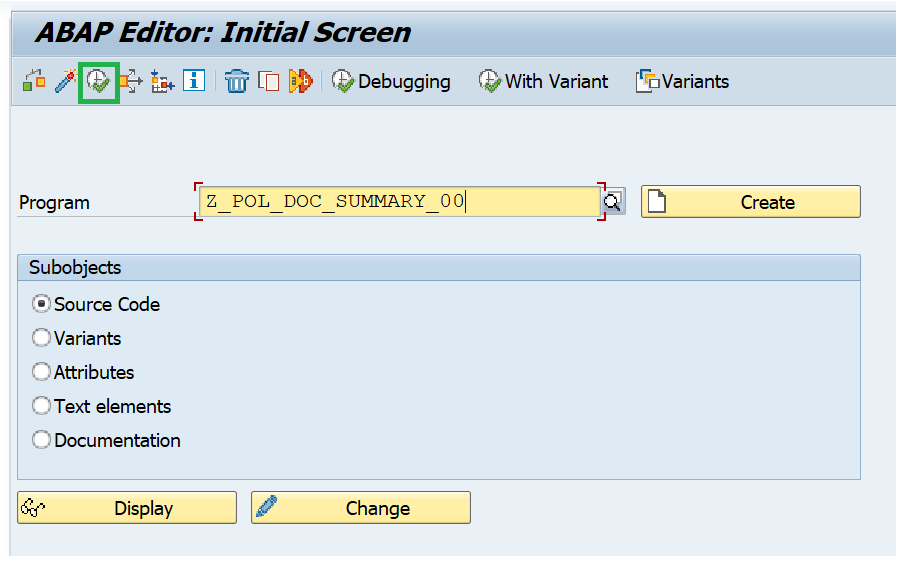Click the Rename program icon
The height and width of the screenshot is (566, 907).
(301, 81)
